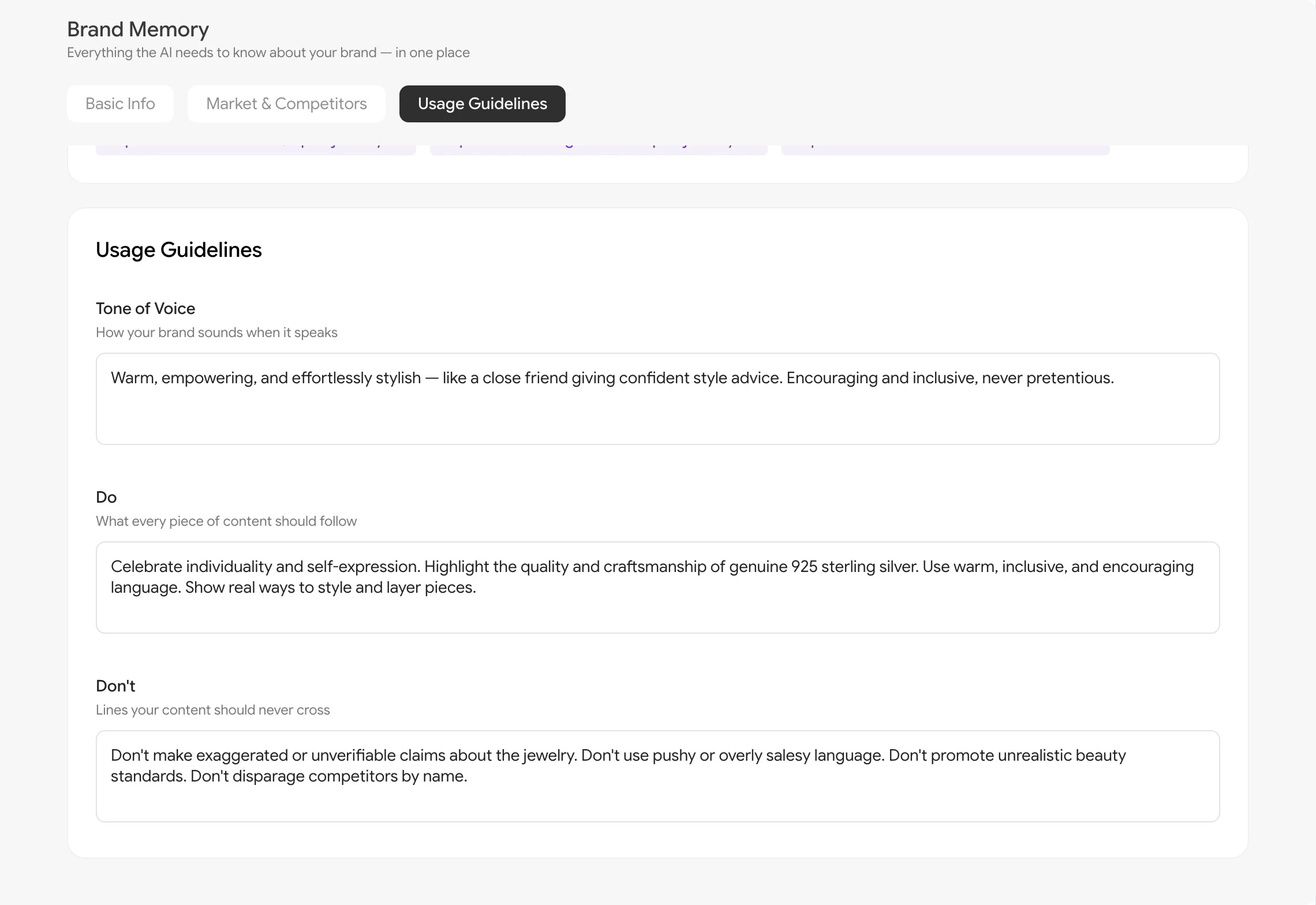1316x905 pixels.
Task: Click 'Lines your content should never cross'
Action: [213, 710]
